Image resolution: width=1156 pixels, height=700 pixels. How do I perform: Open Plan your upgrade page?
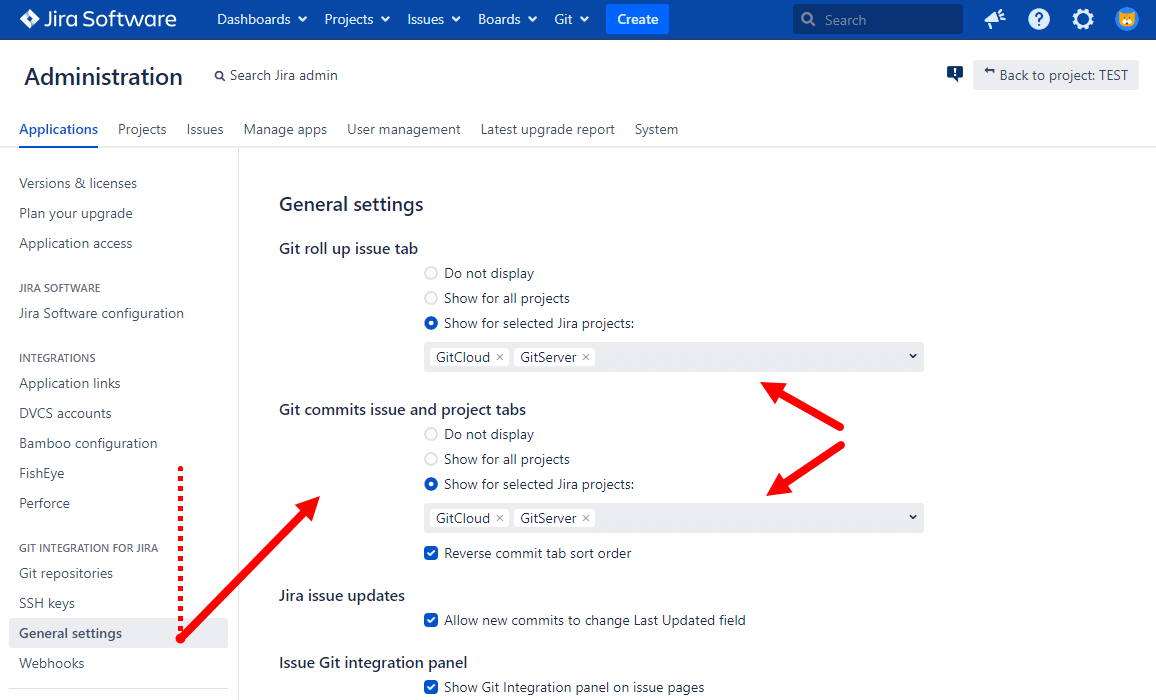(x=76, y=214)
